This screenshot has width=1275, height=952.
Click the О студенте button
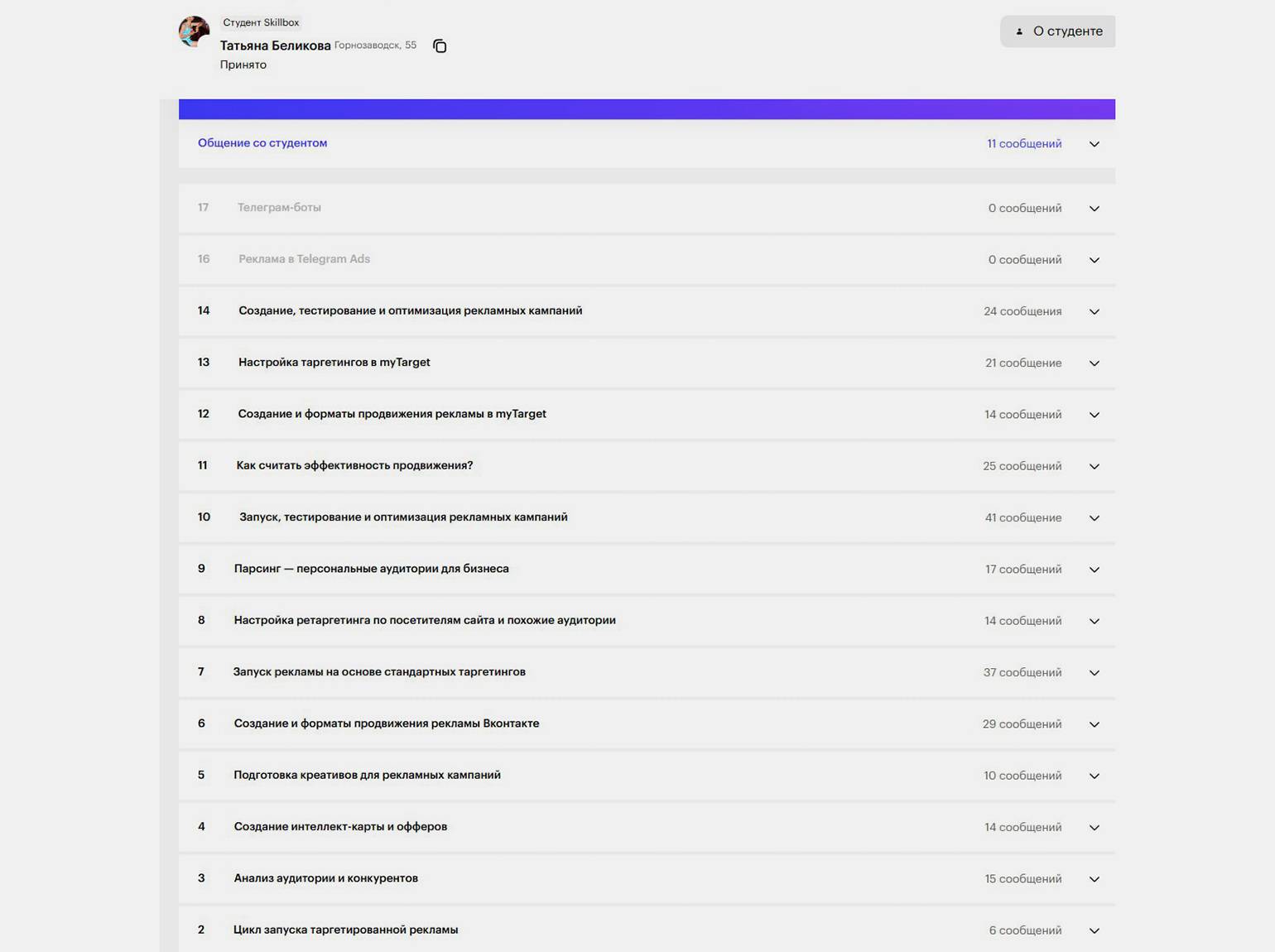coord(1057,31)
